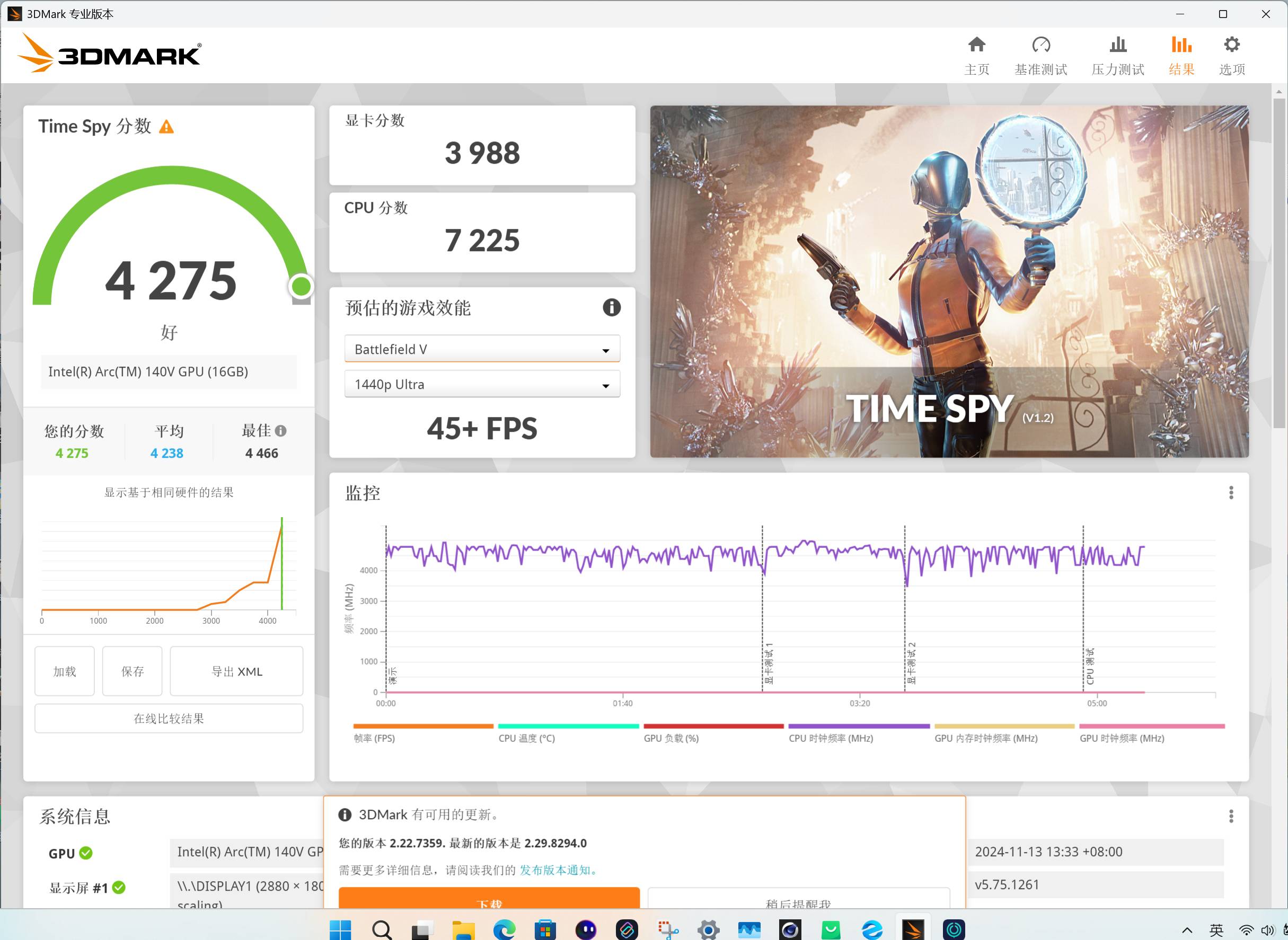The width and height of the screenshot is (1288, 940).
Task: Click the 显卡分数 3 988 card
Action: 482,145
